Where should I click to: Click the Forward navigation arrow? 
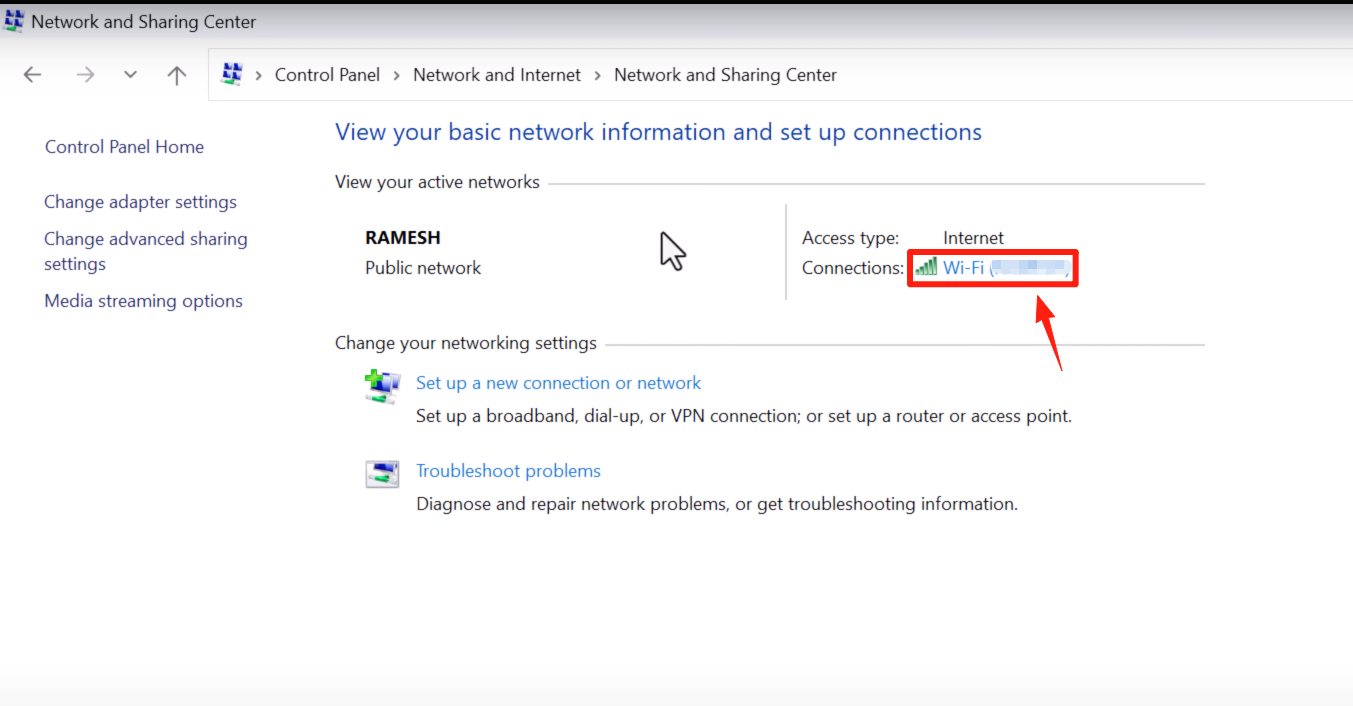[x=85, y=75]
